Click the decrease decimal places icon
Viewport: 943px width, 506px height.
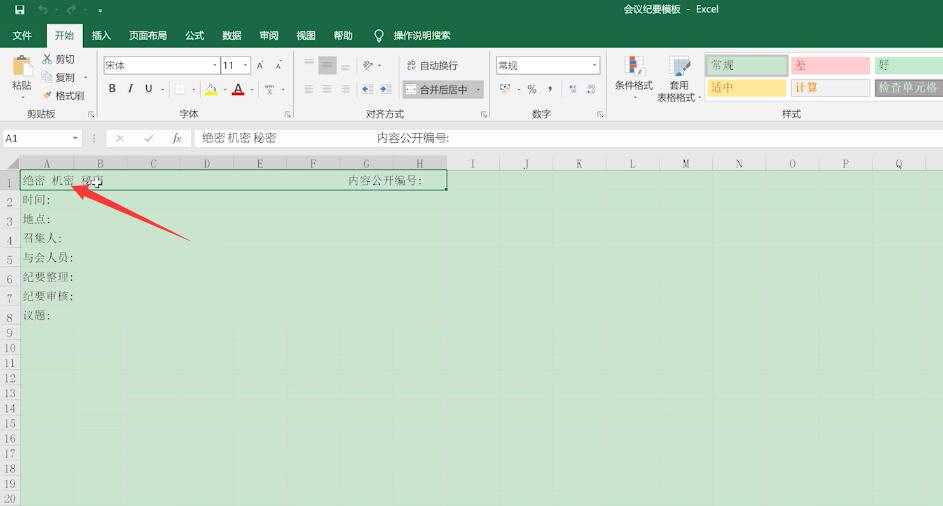tap(591, 89)
